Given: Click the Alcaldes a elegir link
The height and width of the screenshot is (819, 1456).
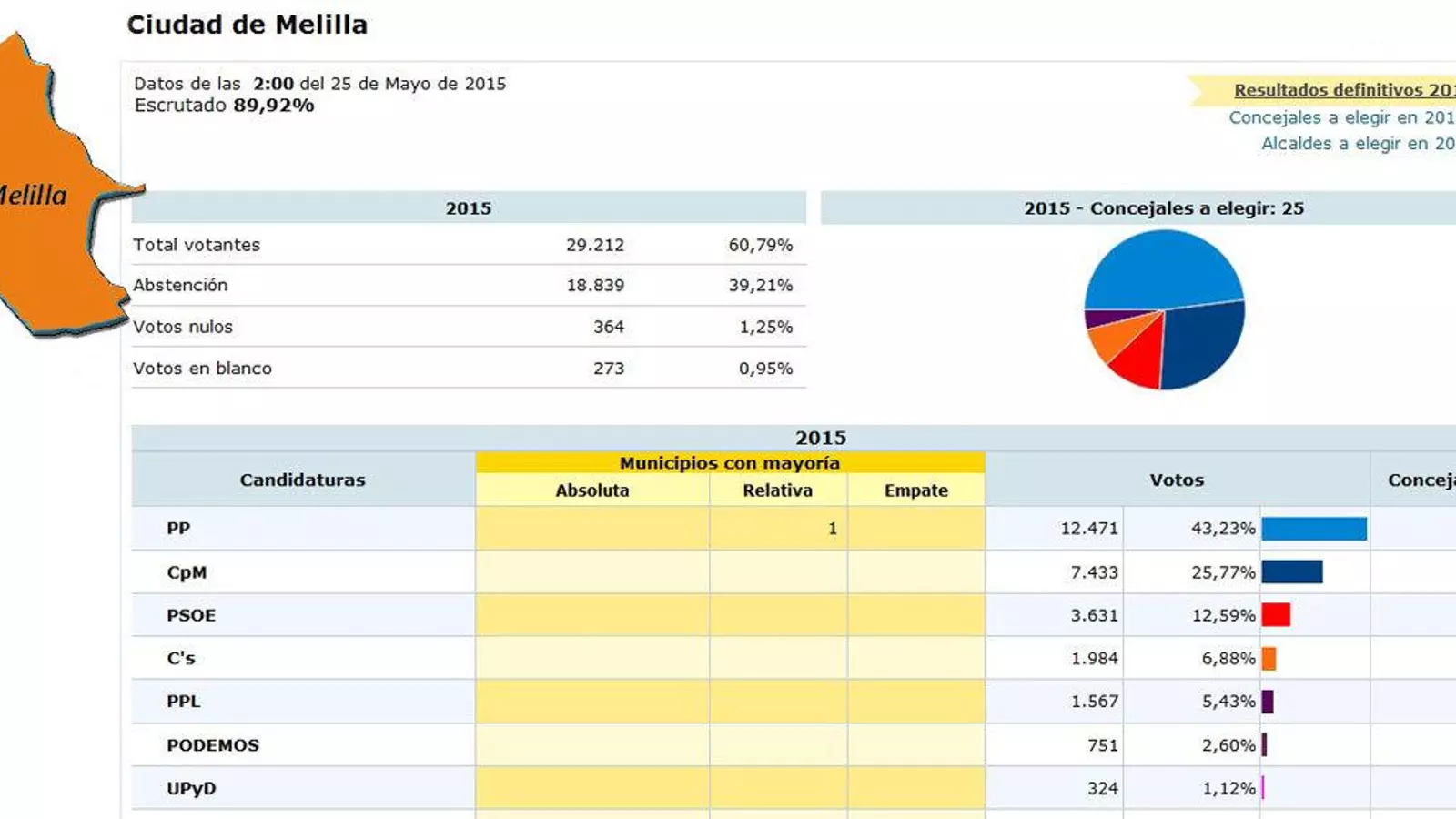Looking at the screenshot, I should click(x=1357, y=144).
